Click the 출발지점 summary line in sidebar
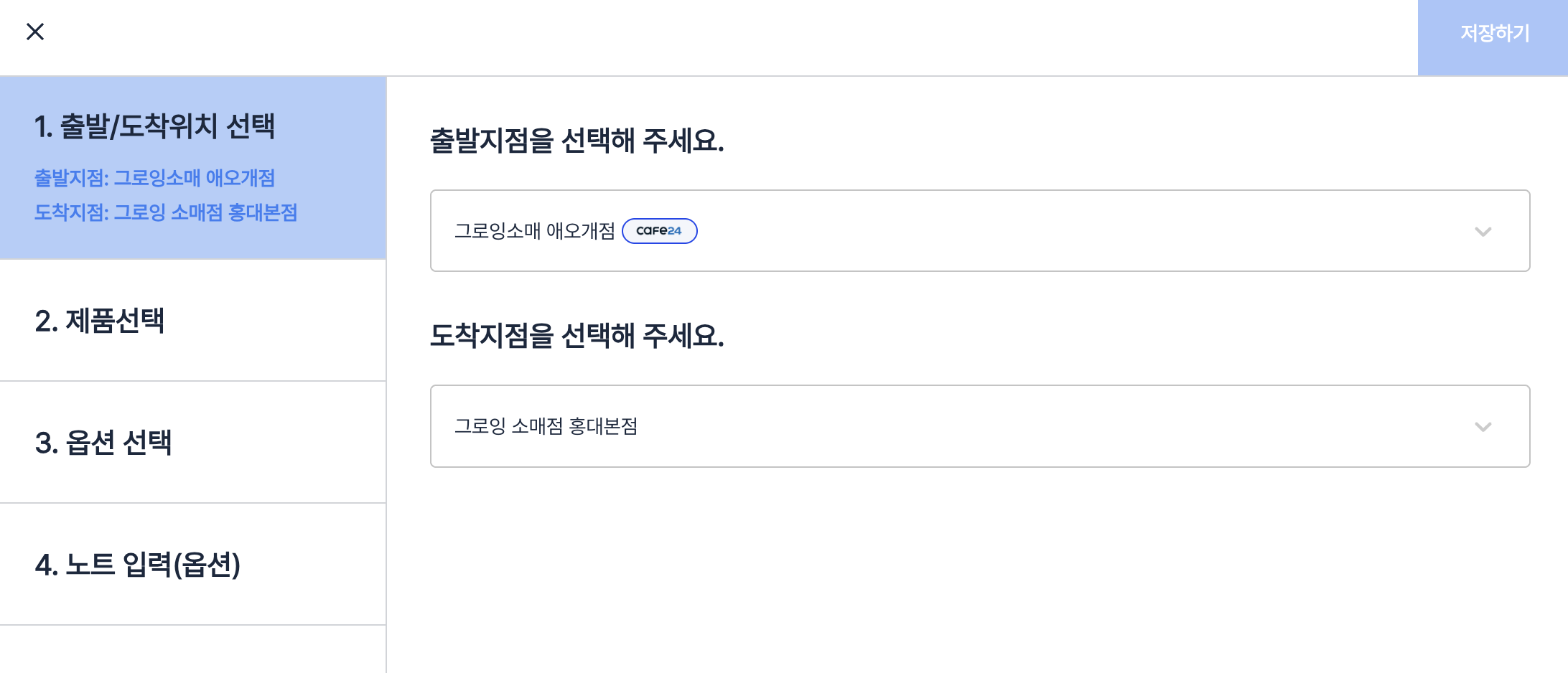This screenshot has height=673, width=1568. click(x=155, y=178)
